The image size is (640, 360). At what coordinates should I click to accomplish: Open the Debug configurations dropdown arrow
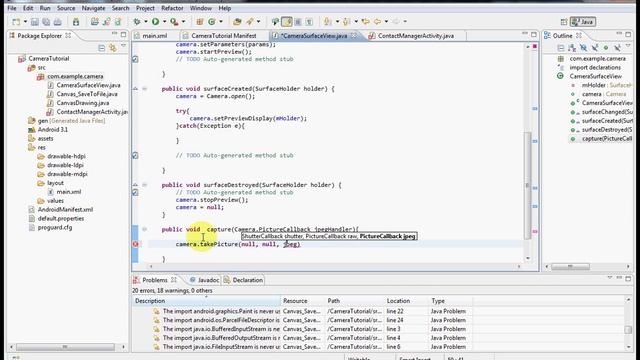click(146, 22)
